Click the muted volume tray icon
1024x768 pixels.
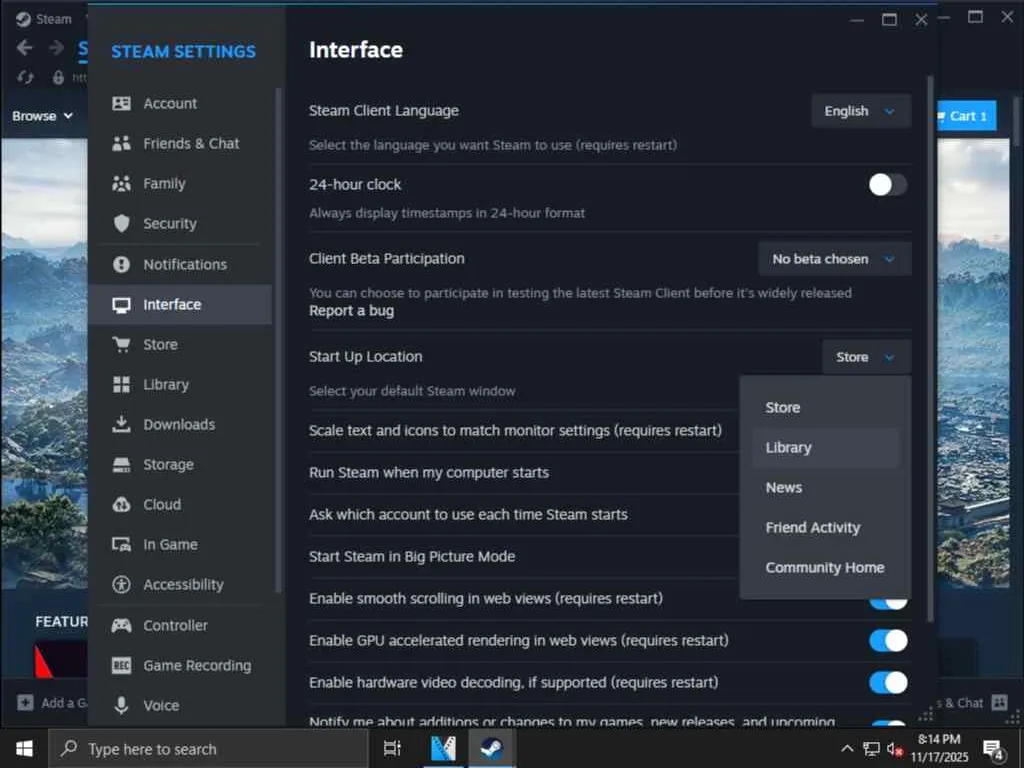894,749
